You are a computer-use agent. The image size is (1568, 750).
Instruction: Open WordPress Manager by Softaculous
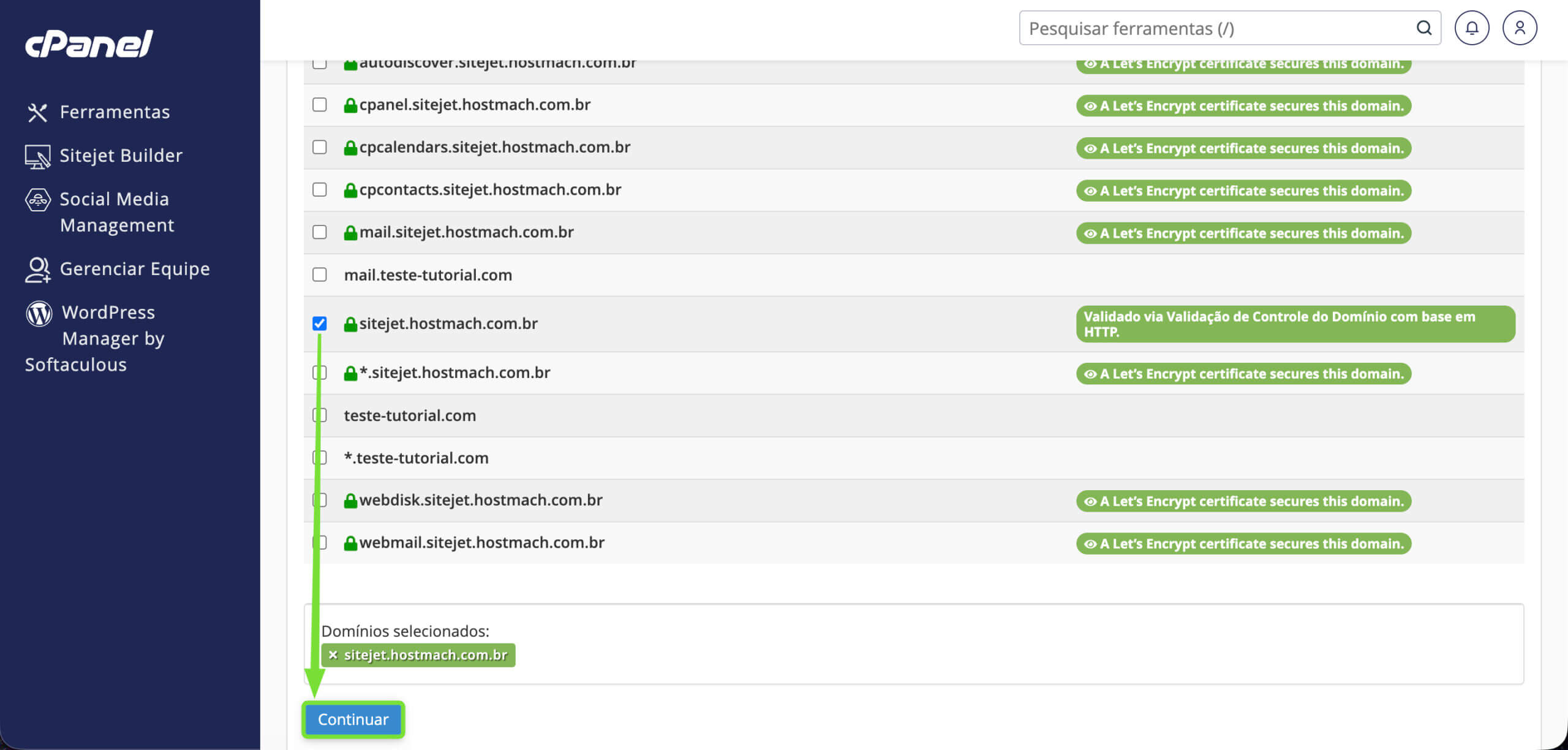[x=95, y=338]
